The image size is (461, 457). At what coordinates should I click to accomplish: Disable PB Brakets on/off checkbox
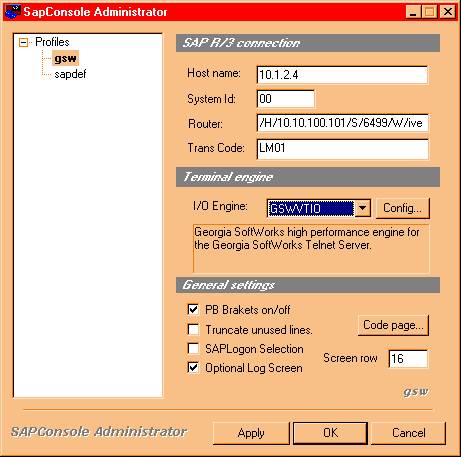coord(193,310)
